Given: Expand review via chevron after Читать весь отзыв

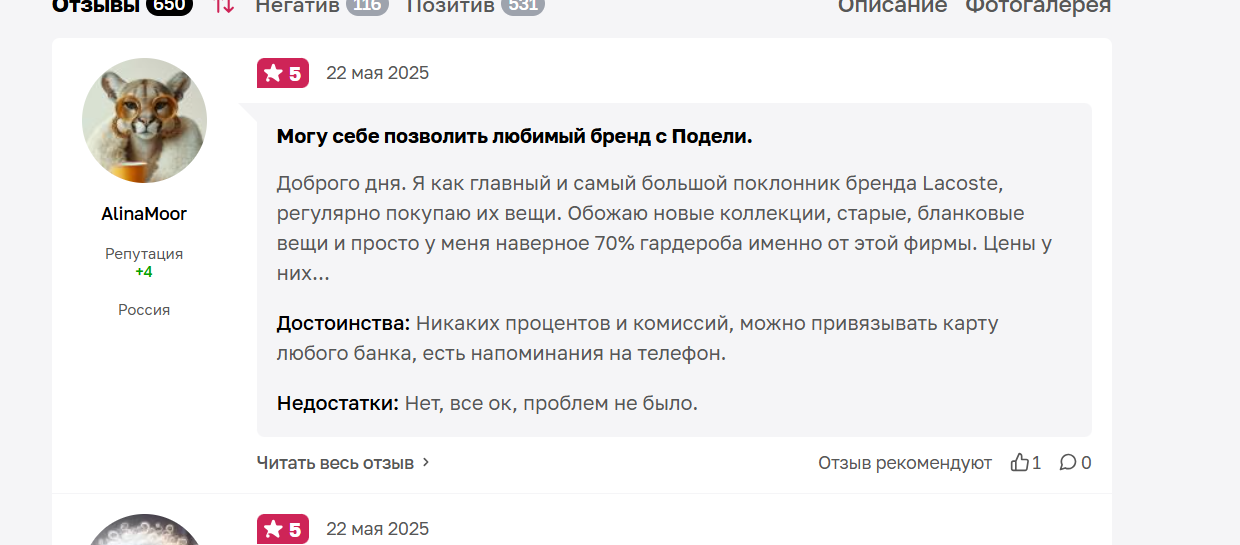Looking at the screenshot, I should (x=426, y=462).
